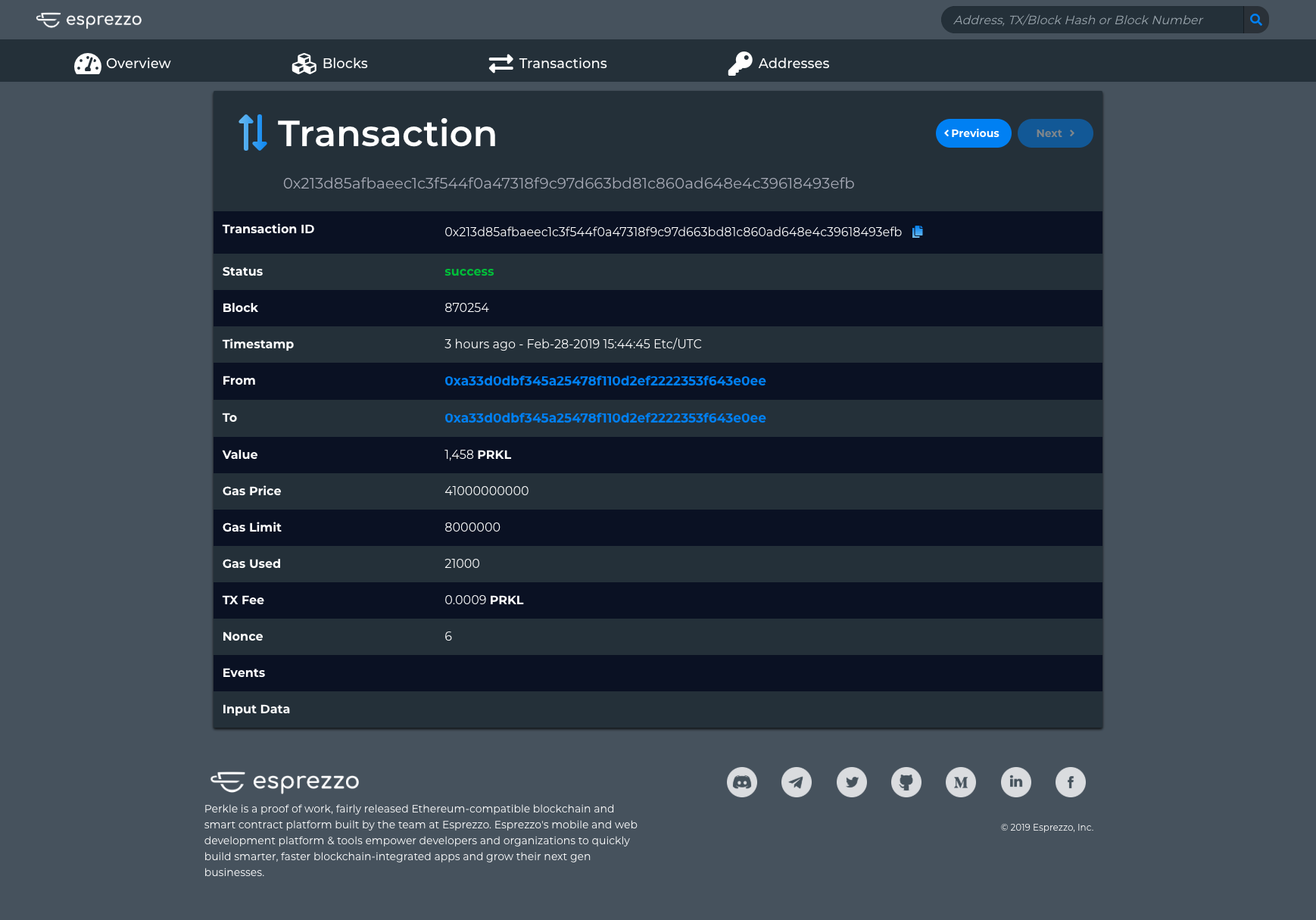Go to the Next transaction
Viewport: 1316px width, 920px height.
pos(1055,133)
